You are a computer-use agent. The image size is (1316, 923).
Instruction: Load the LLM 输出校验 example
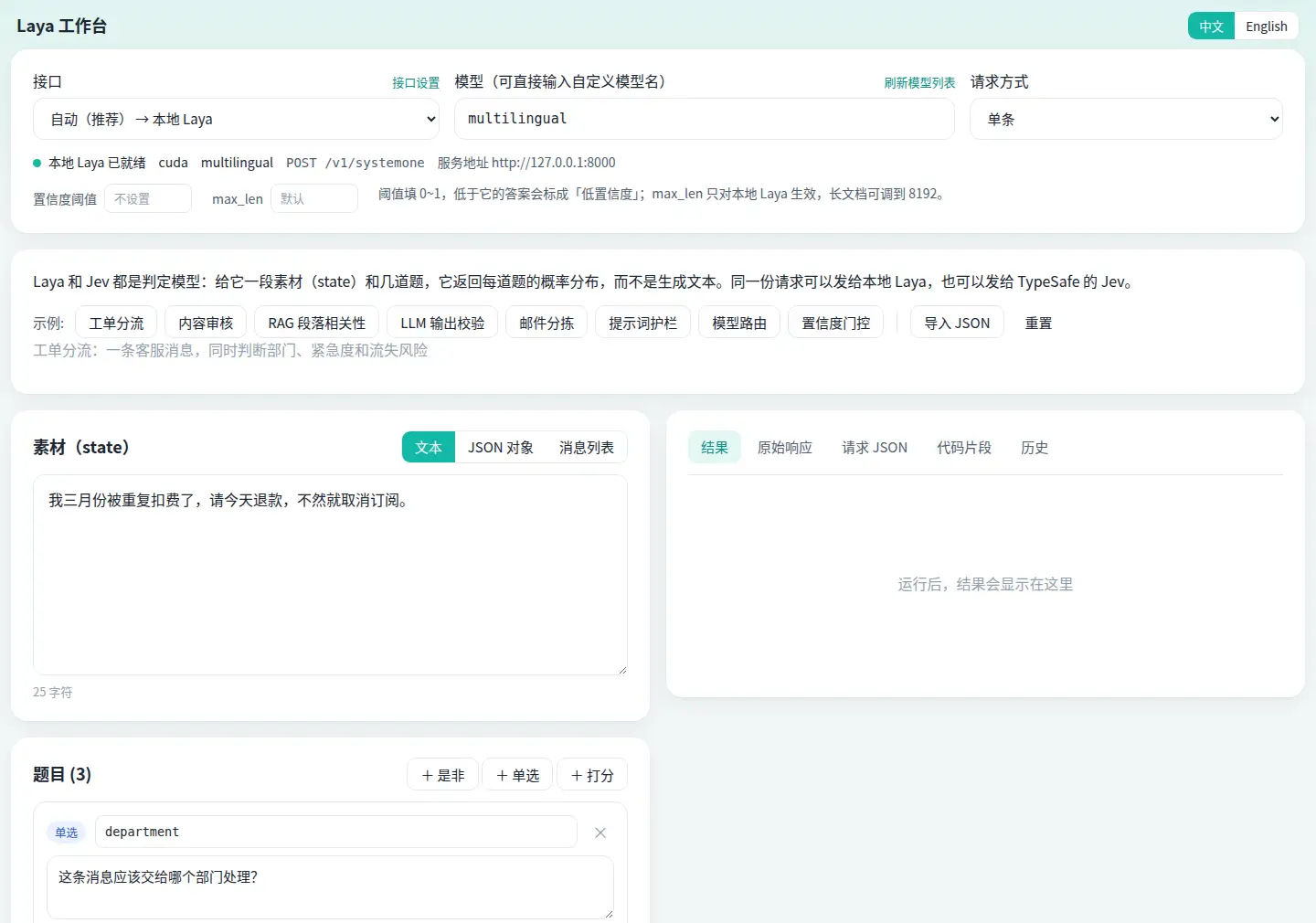(442, 323)
